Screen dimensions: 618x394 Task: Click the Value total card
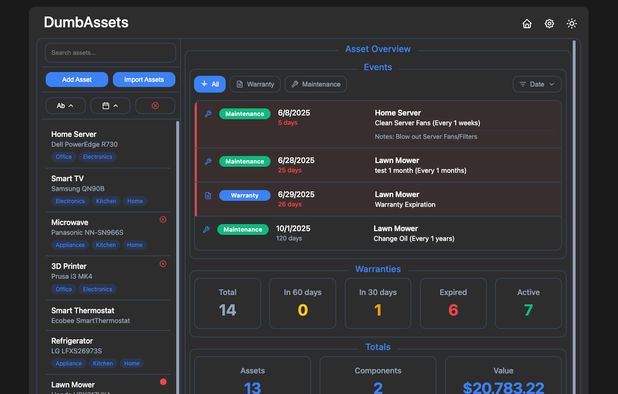(503, 375)
